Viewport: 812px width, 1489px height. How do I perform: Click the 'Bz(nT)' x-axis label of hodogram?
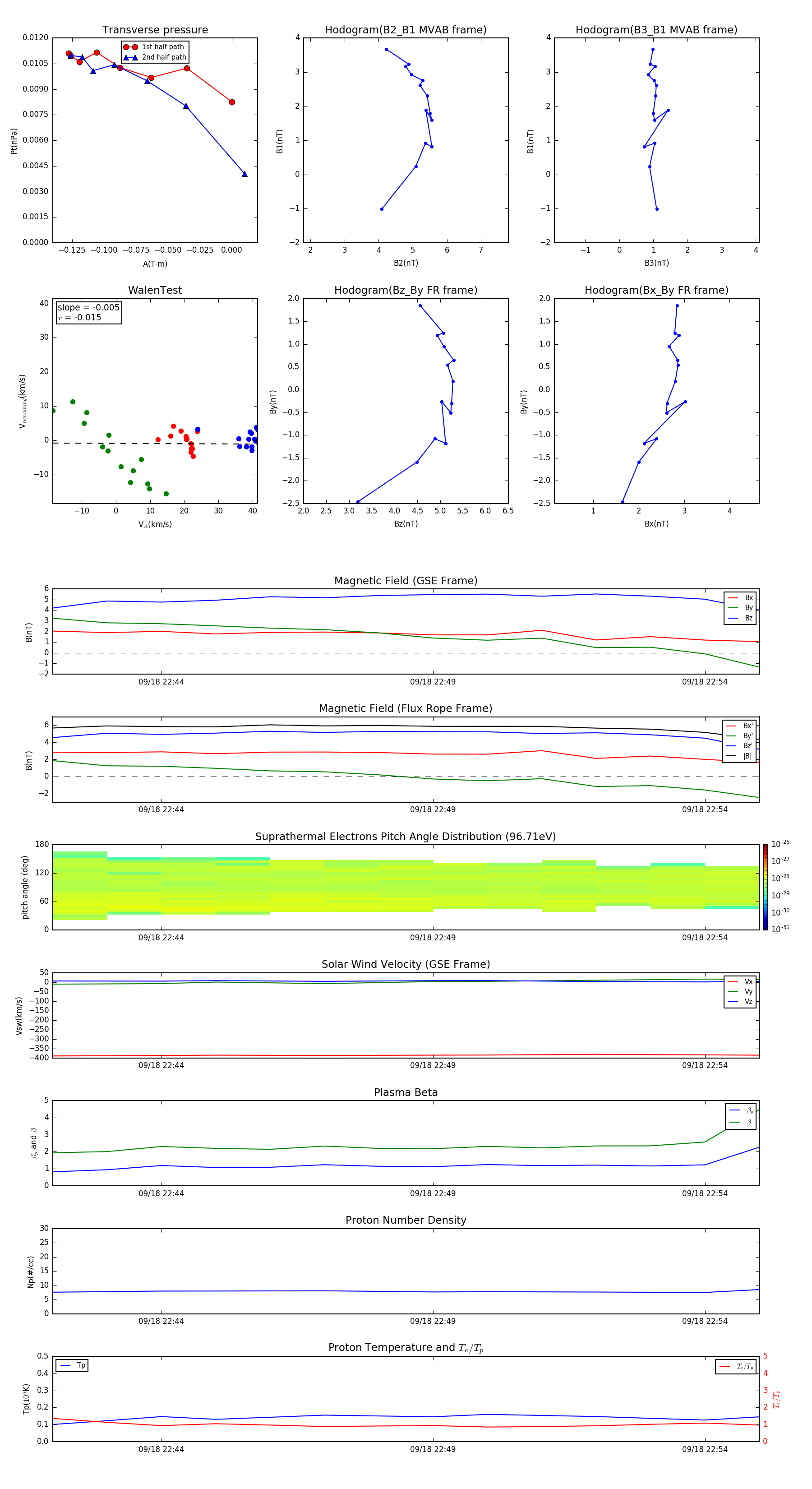pos(406,524)
